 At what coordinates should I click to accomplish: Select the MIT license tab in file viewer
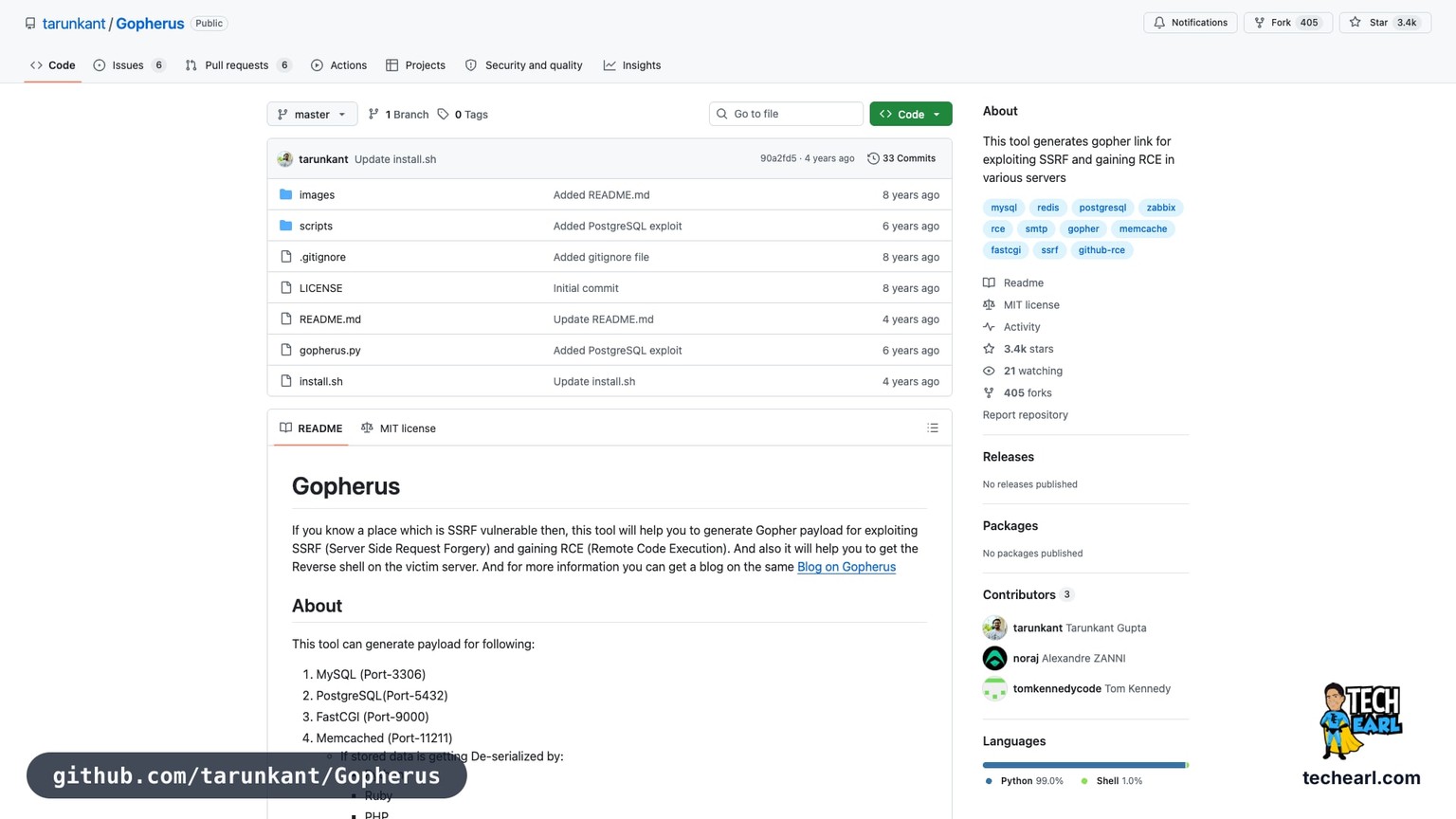(398, 428)
